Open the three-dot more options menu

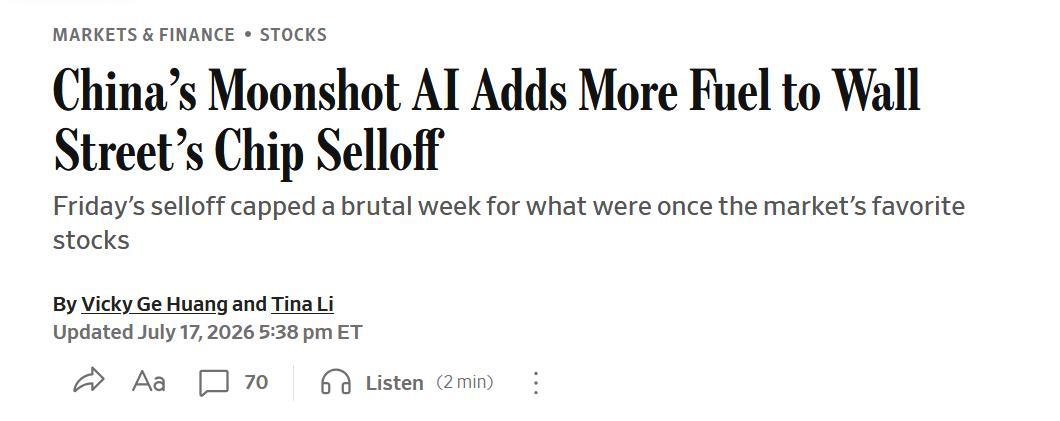(535, 382)
